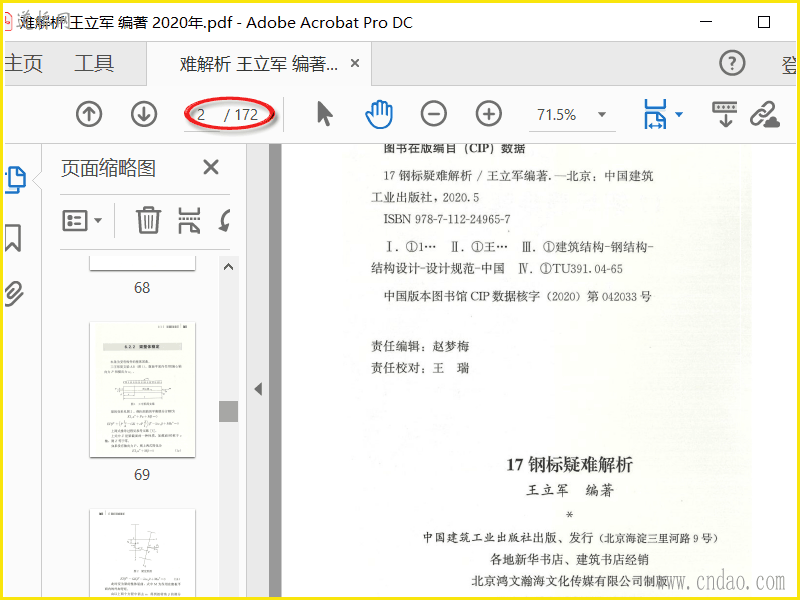Switch to the 主页 tab

(x=23, y=64)
